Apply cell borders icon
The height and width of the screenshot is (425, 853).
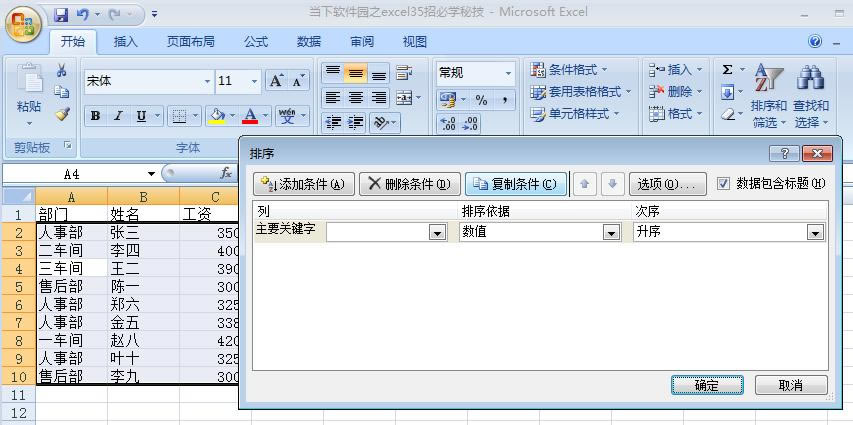click(179, 116)
